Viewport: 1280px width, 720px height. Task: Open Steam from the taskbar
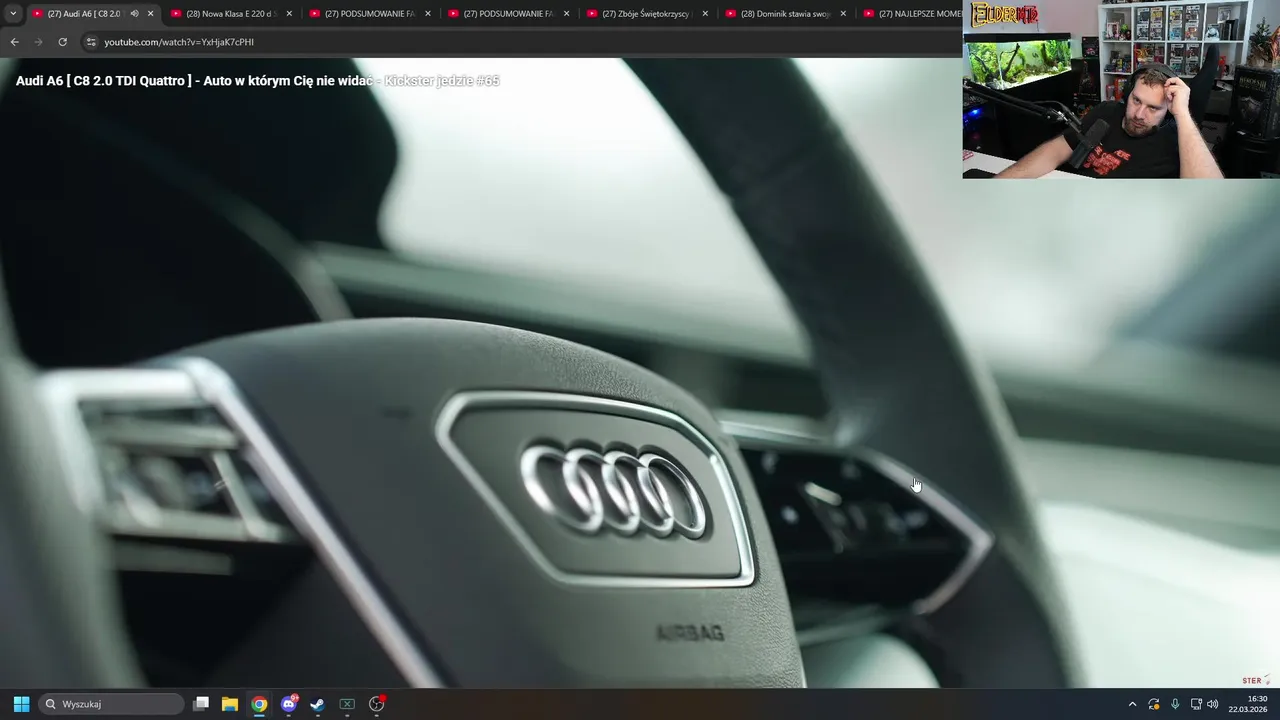317,704
